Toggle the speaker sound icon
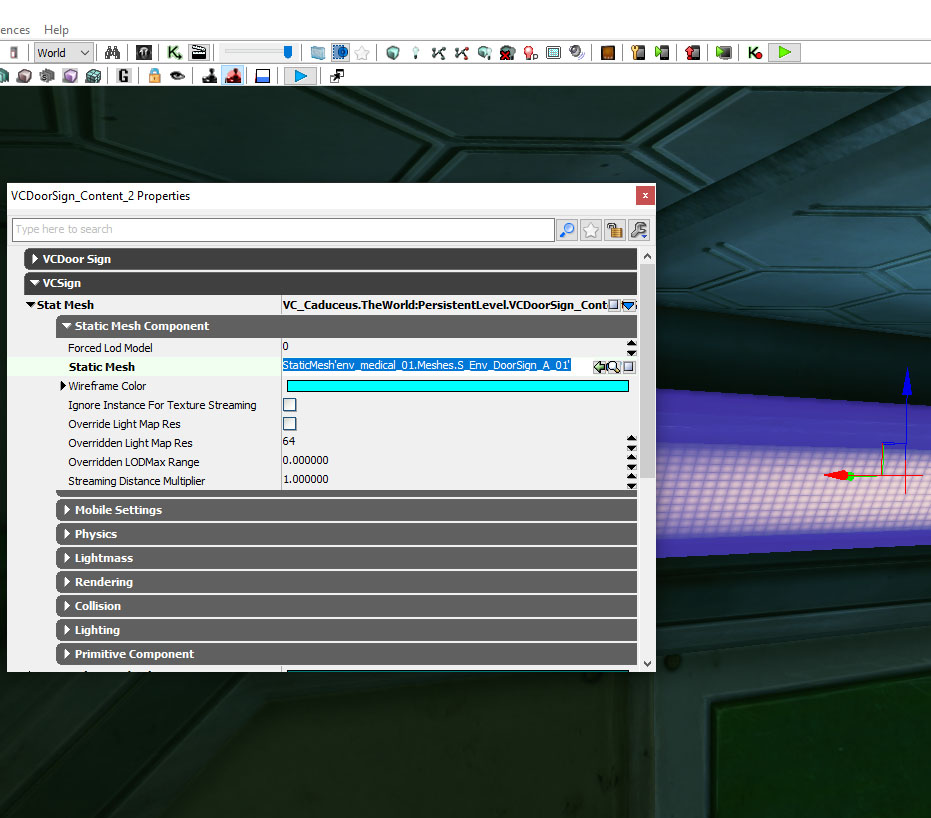The image size is (931, 818). point(577,53)
